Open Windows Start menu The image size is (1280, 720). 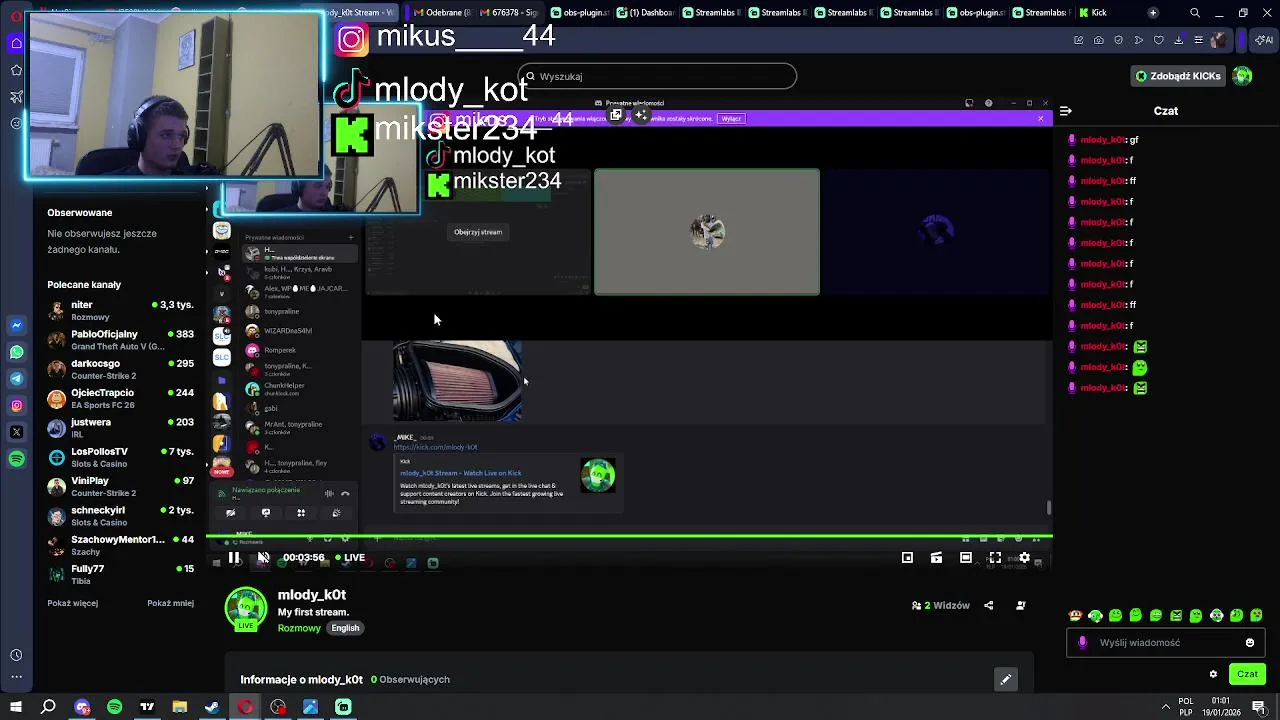tap(16, 707)
